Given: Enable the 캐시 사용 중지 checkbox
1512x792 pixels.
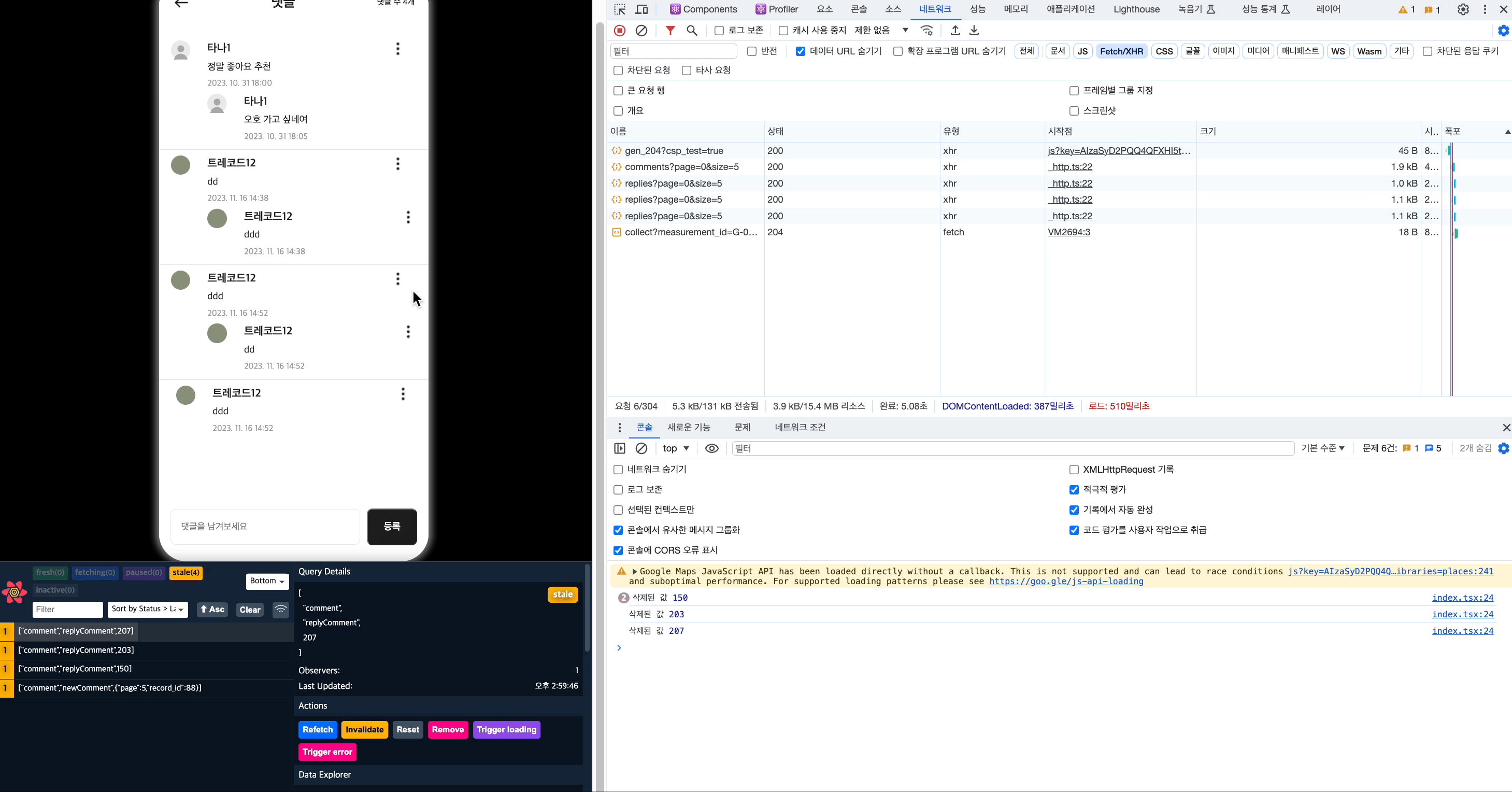Looking at the screenshot, I should coord(783,31).
